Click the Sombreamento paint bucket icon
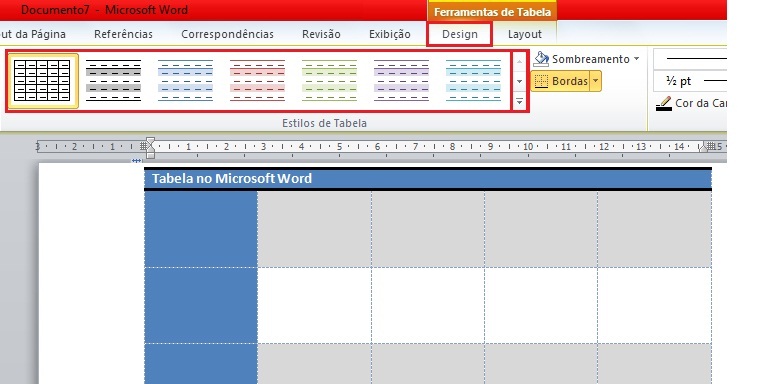This screenshot has width=768, height=384. [541, 59]
